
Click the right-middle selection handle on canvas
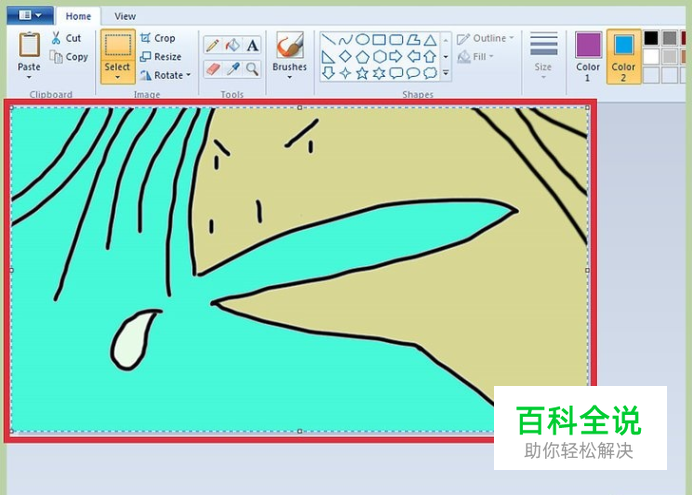pos(587,270)
